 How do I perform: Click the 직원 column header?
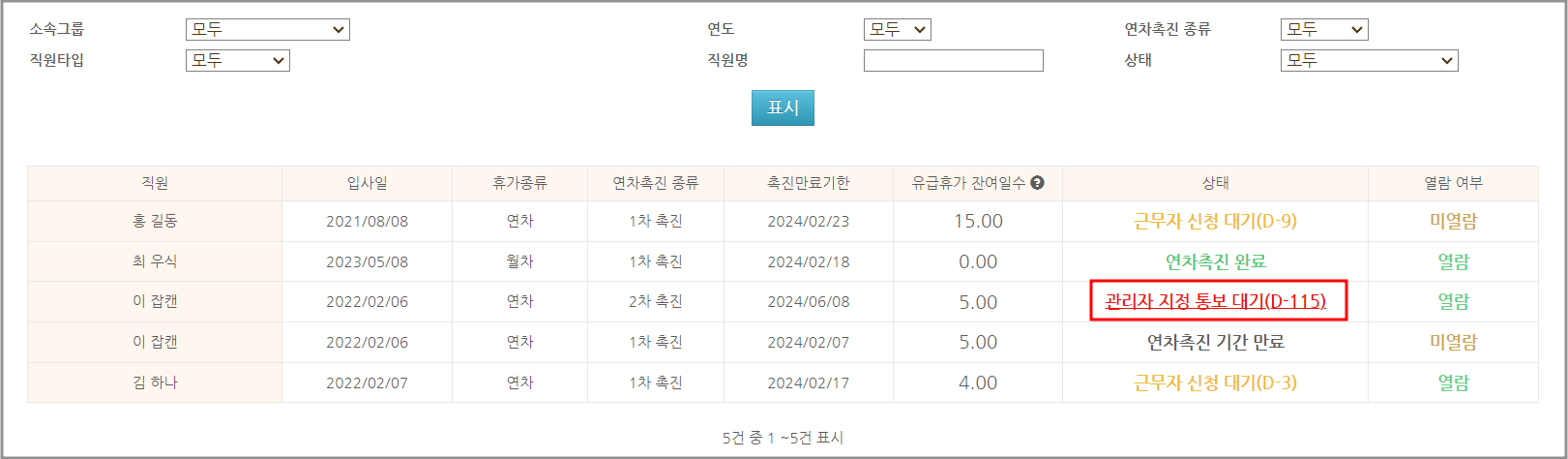click(155, 183)
